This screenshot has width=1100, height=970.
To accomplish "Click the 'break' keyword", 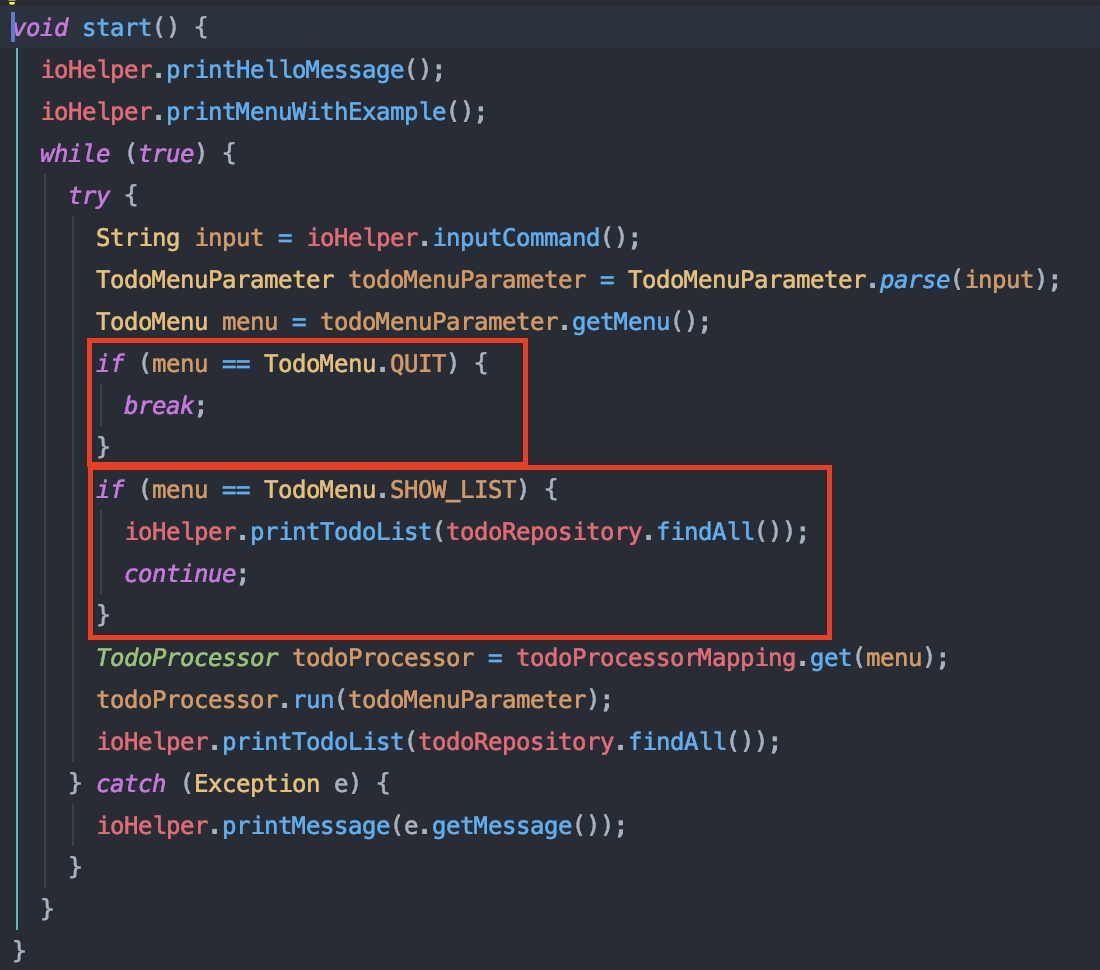I will 159,405.
